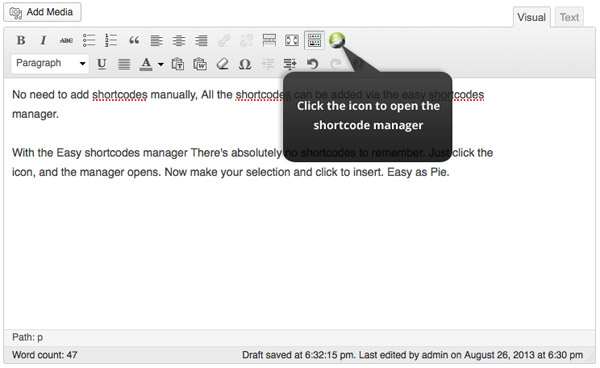The height and width of the screenshot is (368, 600).
Task: Click text 'With the Easy shortcodes manager'
Action: point(100,153)
